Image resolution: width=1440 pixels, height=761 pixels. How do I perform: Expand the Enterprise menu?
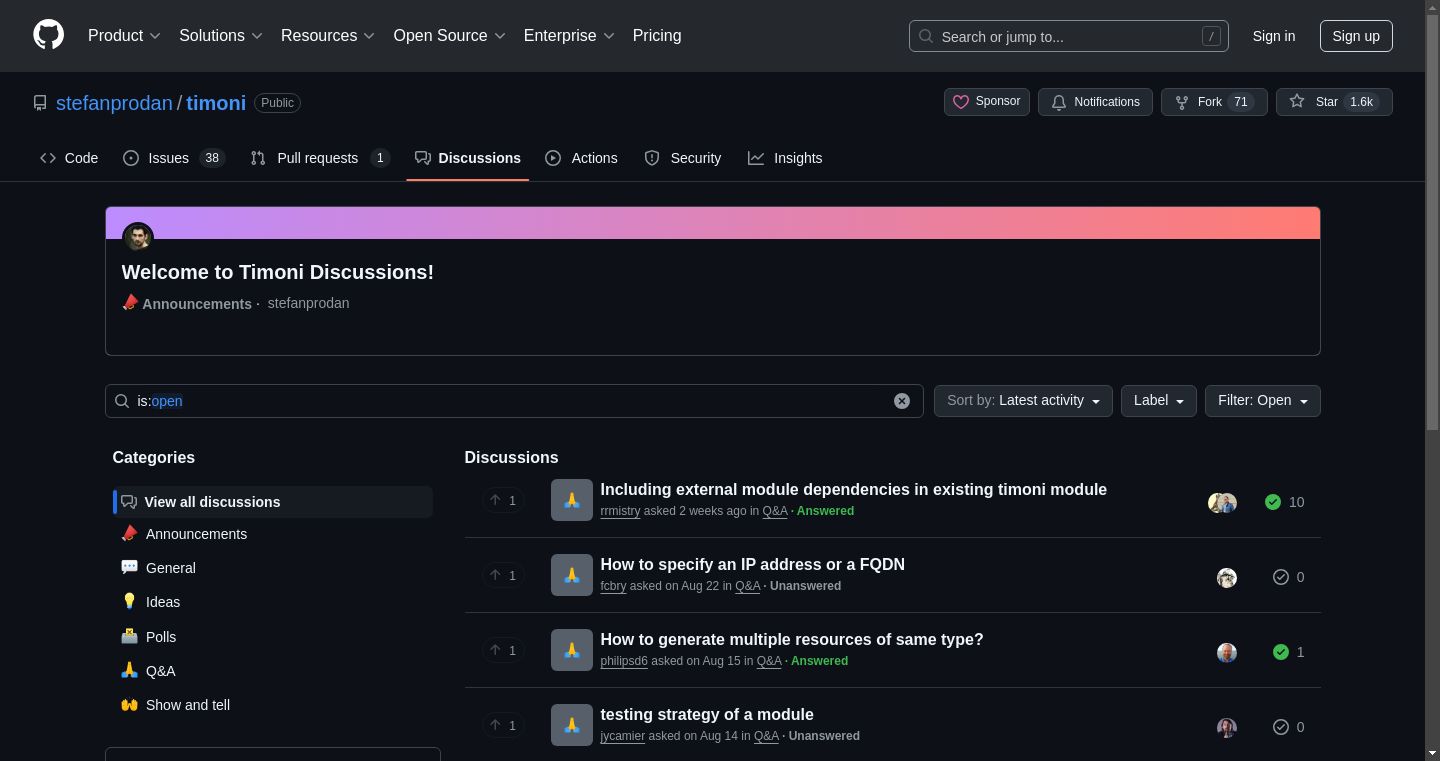(570, 35)
